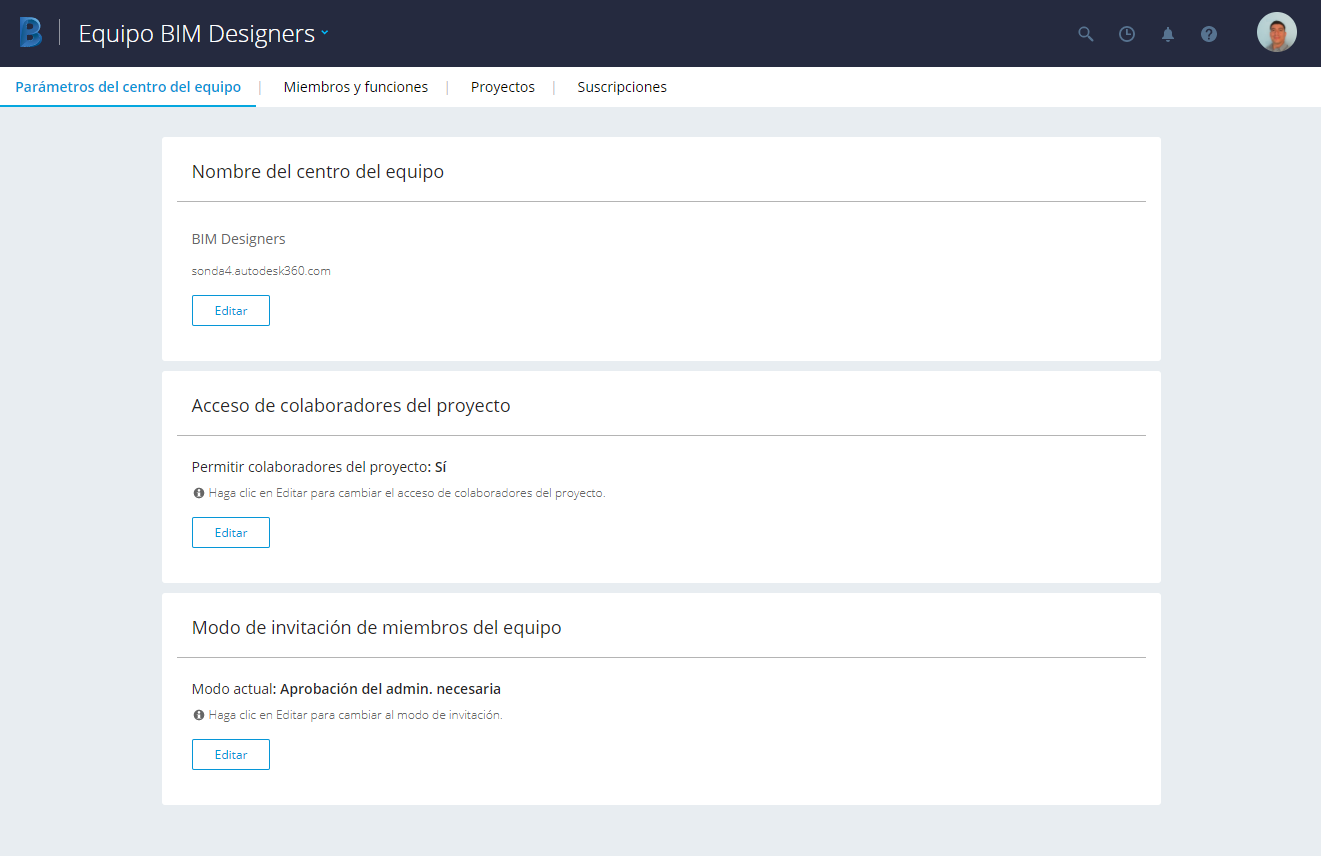Open search with the magnifier icon
The height and width of the screenshot is (856, 1321).
(x=1085, y=34)
